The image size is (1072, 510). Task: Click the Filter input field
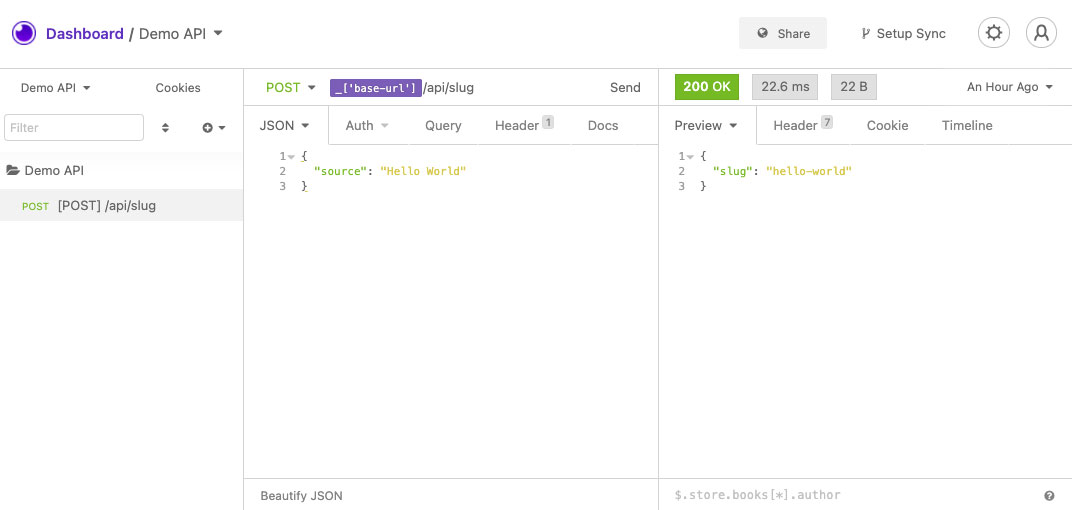pos(74,128)
